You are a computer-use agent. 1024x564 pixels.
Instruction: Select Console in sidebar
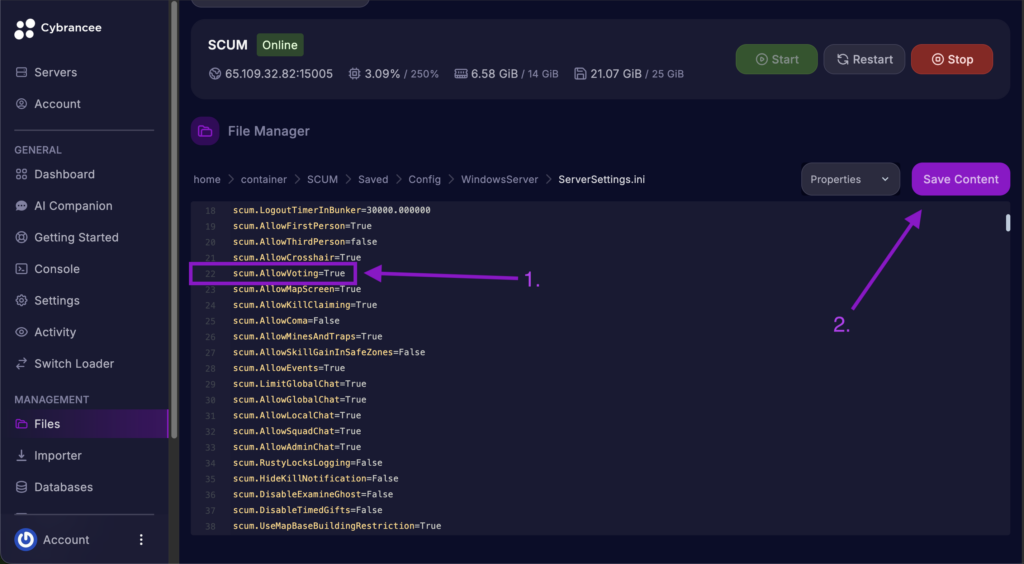pyautogui.click(x=57, y=269)
